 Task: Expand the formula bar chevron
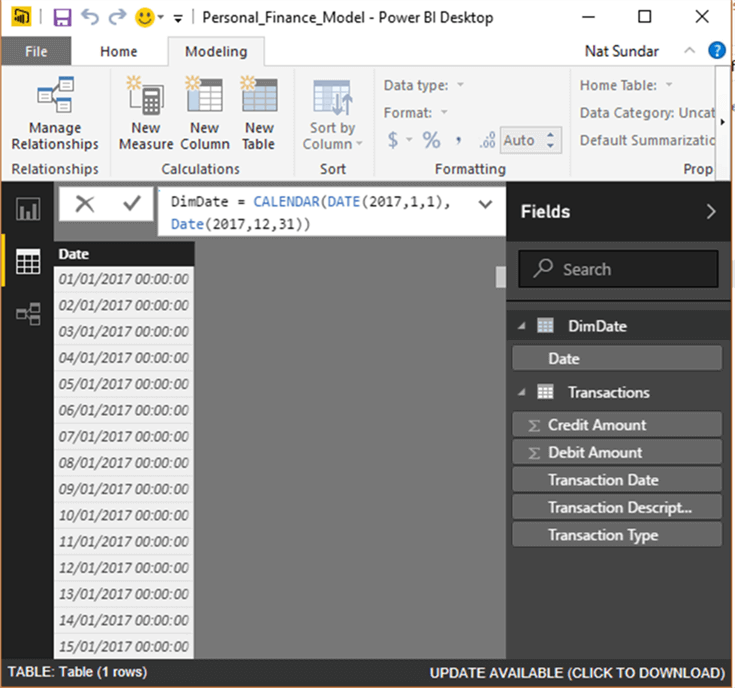point(485,204)
